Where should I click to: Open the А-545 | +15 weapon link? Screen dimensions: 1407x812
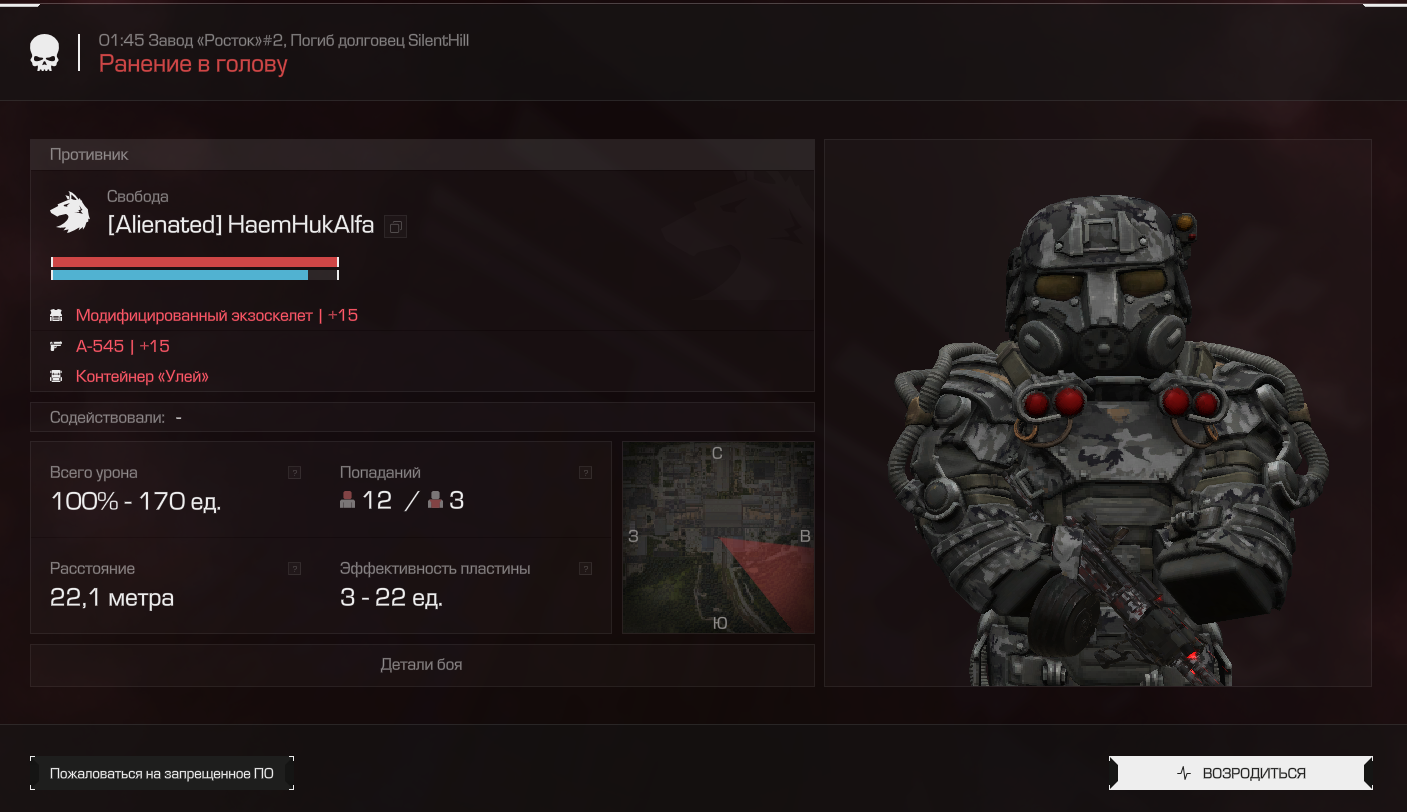(x=123, y=346)
